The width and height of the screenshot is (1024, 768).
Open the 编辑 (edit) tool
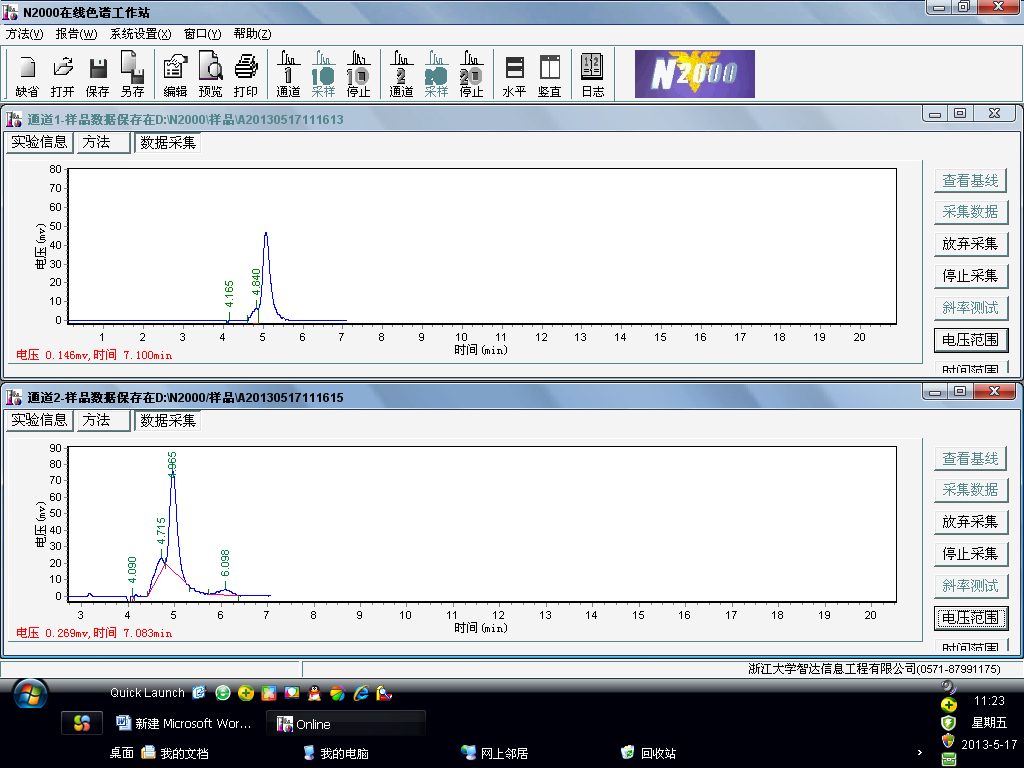click(175, 75)
